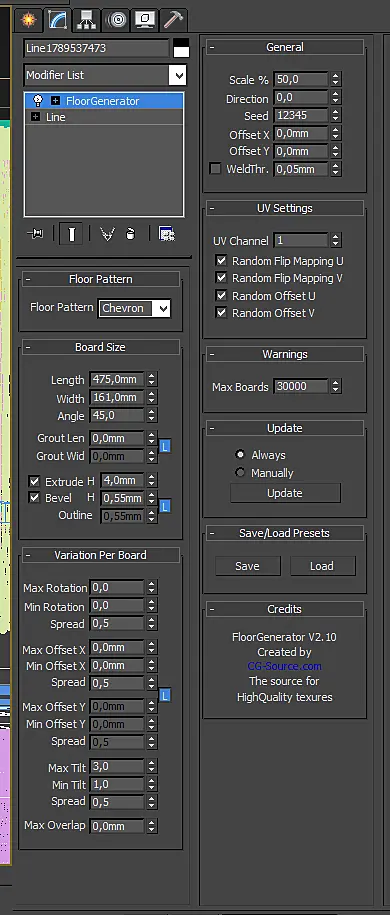Click the Extrude H spinner

click(x=152, y=480)
